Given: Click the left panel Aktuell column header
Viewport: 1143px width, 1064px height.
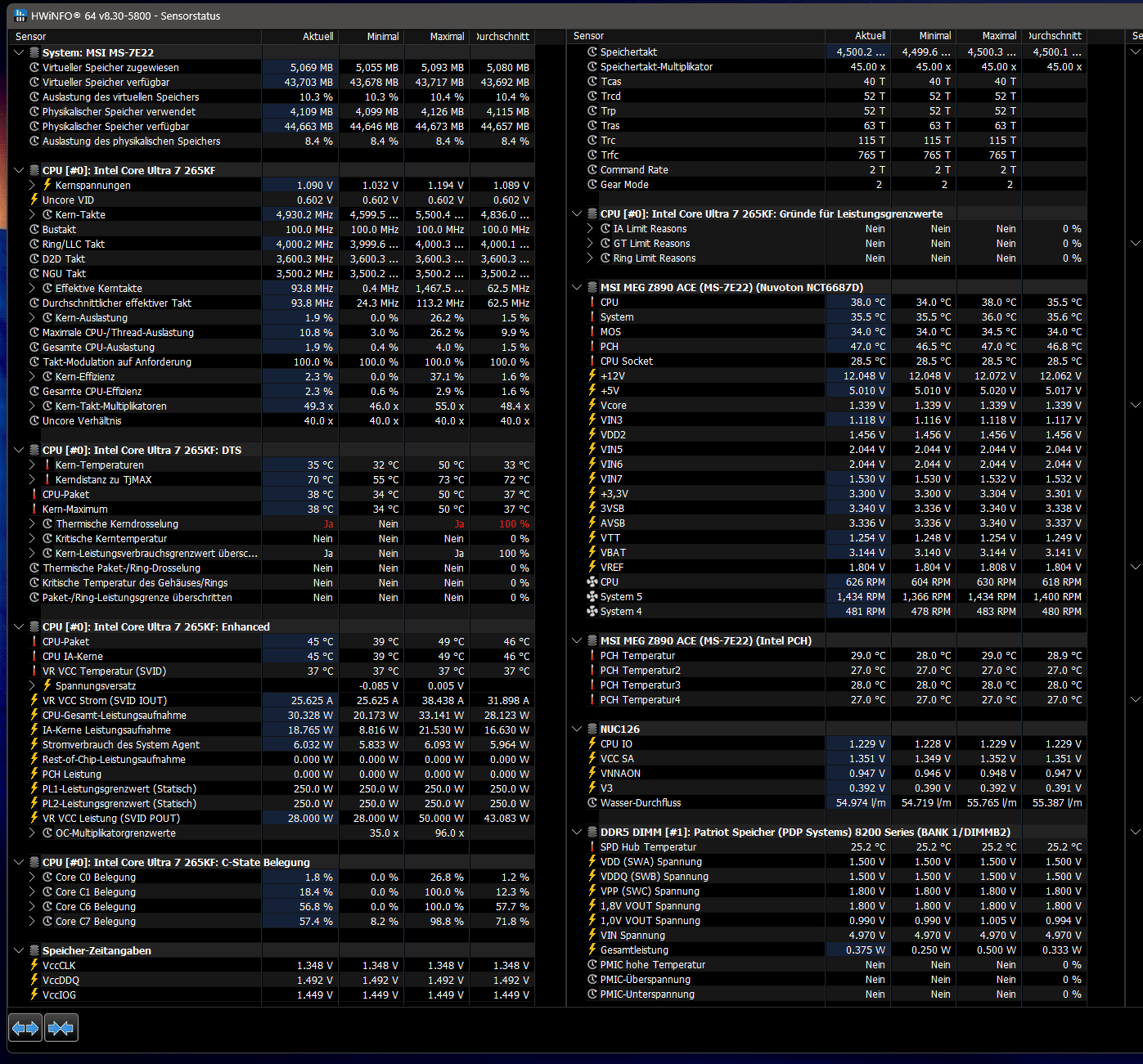Looking at the screenshot, I should [300, 36].
